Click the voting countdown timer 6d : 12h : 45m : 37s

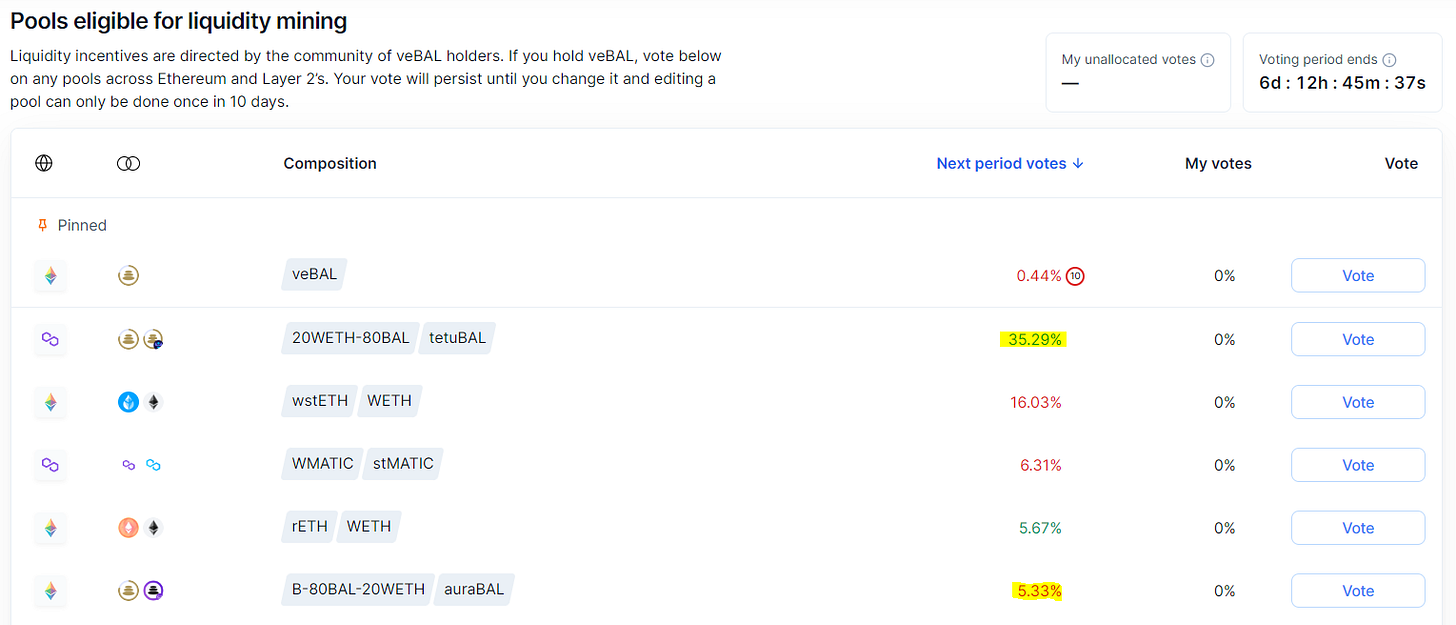pyautogui.click(x=1342, y=83)
